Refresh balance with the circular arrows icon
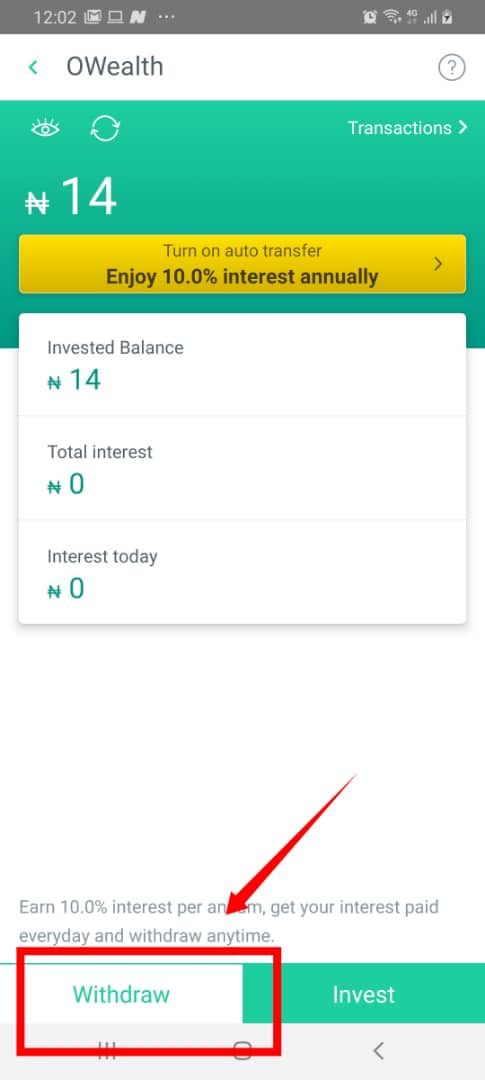The image size is (485, 1080). pyautogui.click(x=105, y=128)
